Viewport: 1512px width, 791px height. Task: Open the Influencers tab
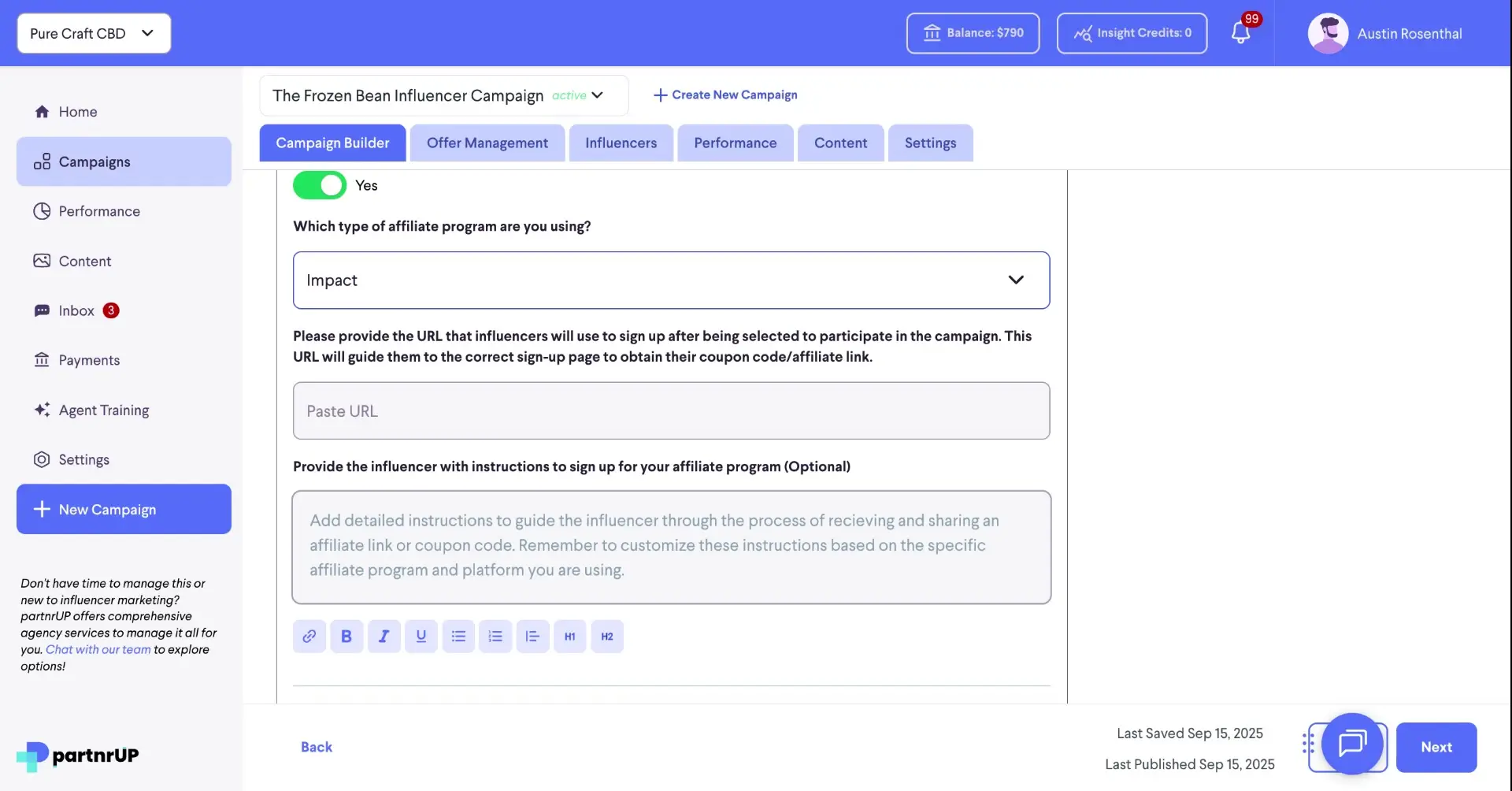[x=621, y=143]
